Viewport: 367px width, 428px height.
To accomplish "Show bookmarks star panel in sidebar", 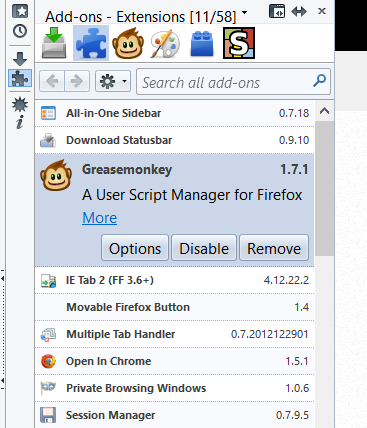I will [20, 11].
